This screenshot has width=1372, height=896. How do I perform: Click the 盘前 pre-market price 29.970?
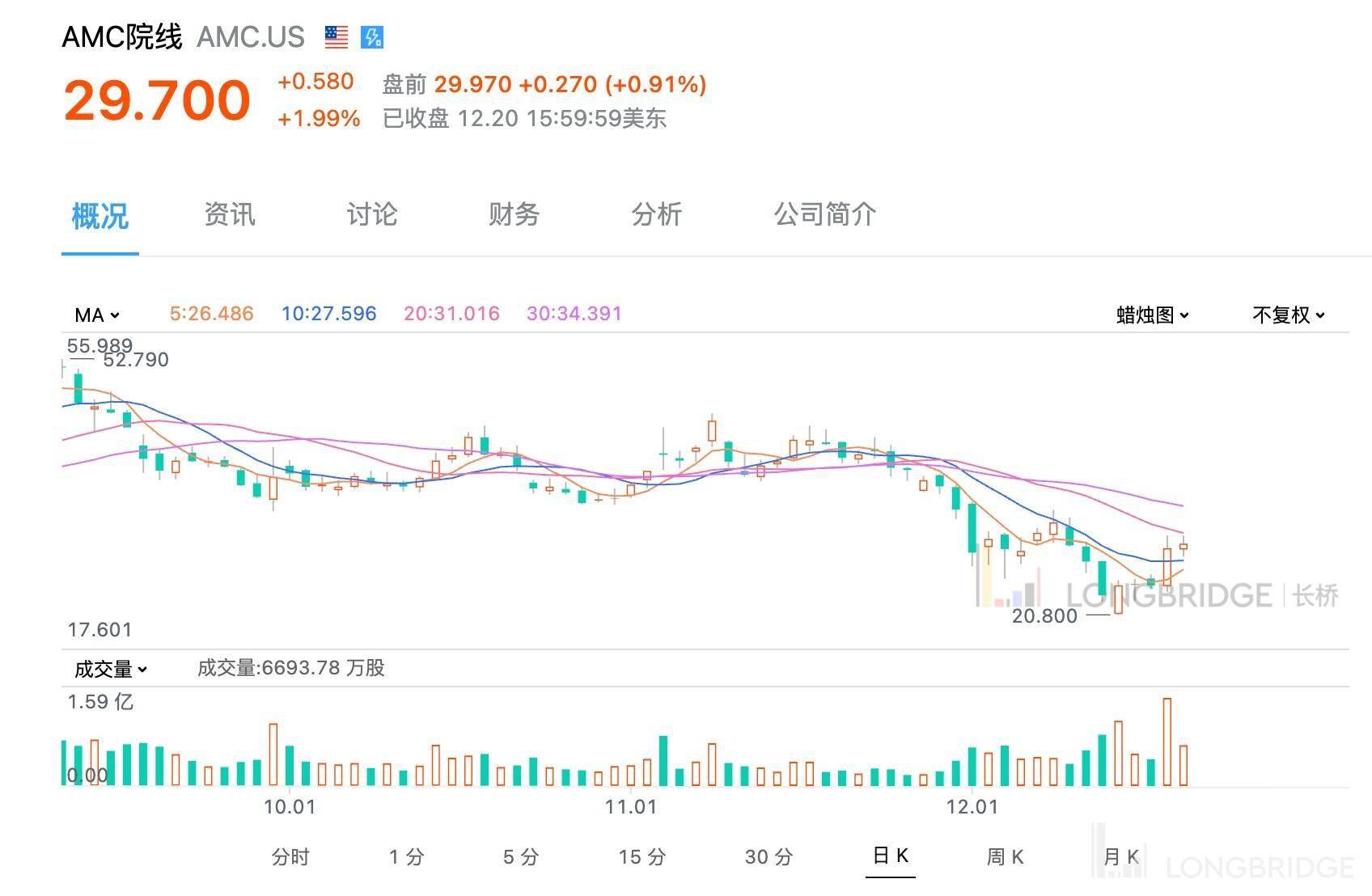coord(473,84)
